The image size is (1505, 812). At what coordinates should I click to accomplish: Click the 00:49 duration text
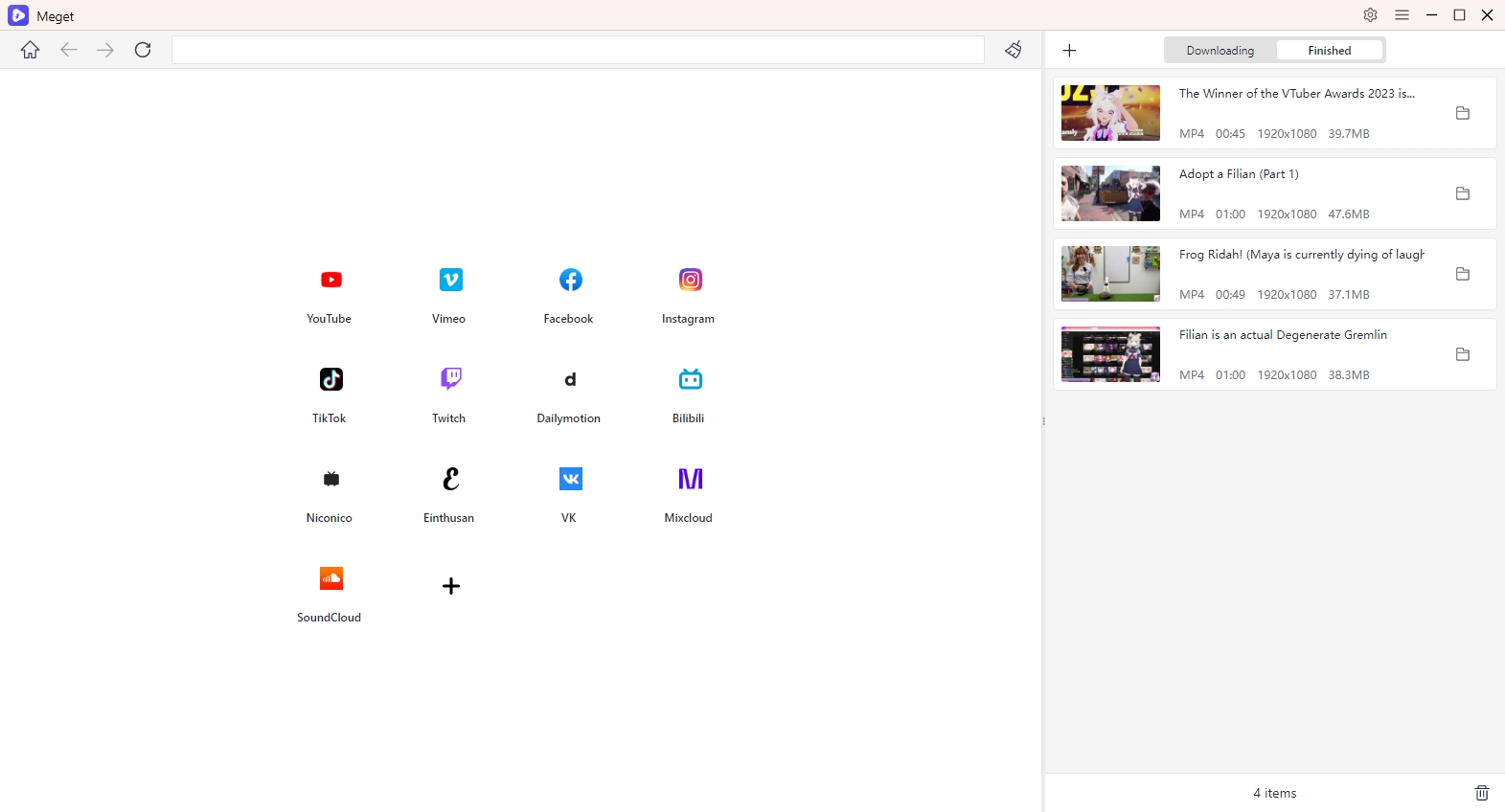[1230, 295]
